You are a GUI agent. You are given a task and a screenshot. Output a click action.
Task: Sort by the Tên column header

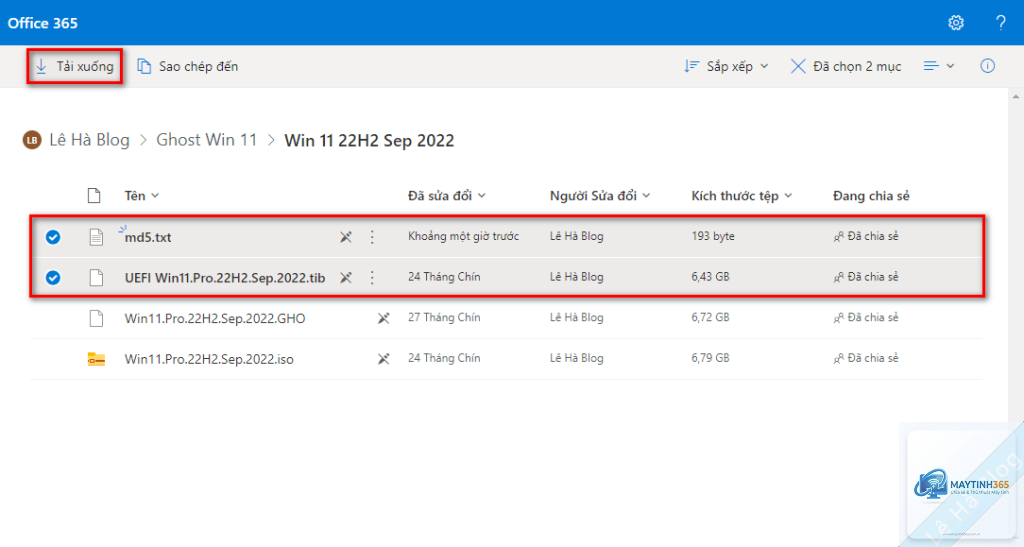click(142, 196)
